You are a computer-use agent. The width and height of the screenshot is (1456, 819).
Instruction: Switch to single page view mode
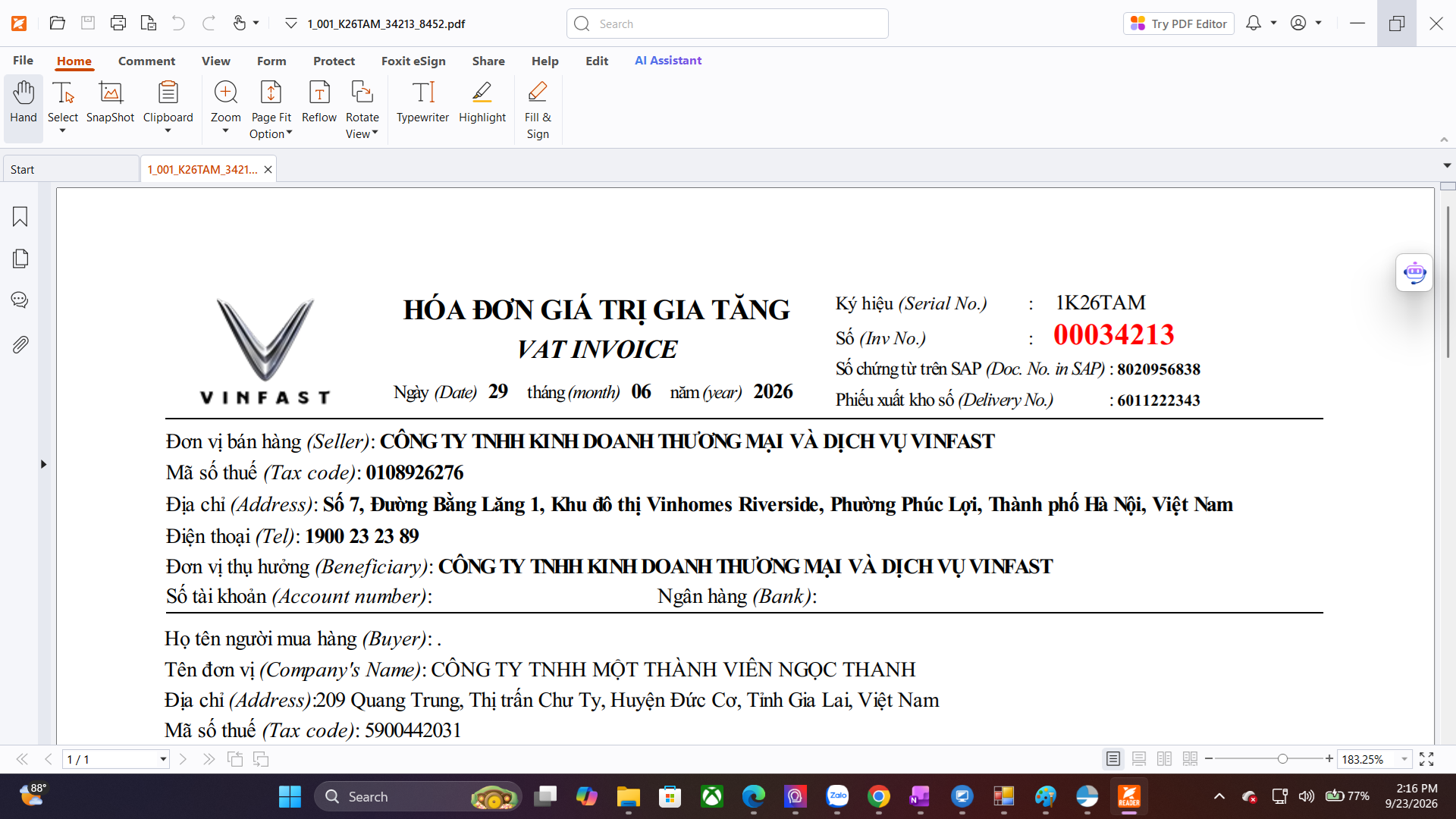[x=1113, y=759]
